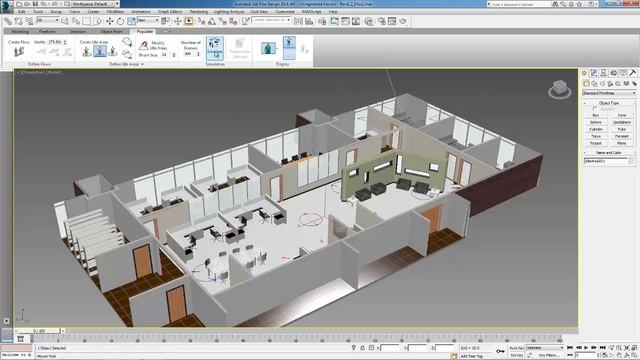The height and width of the screenshot is (360, 640).
Task: Toggle the AutoGrid checkbox
Action: tap(595, 109)
